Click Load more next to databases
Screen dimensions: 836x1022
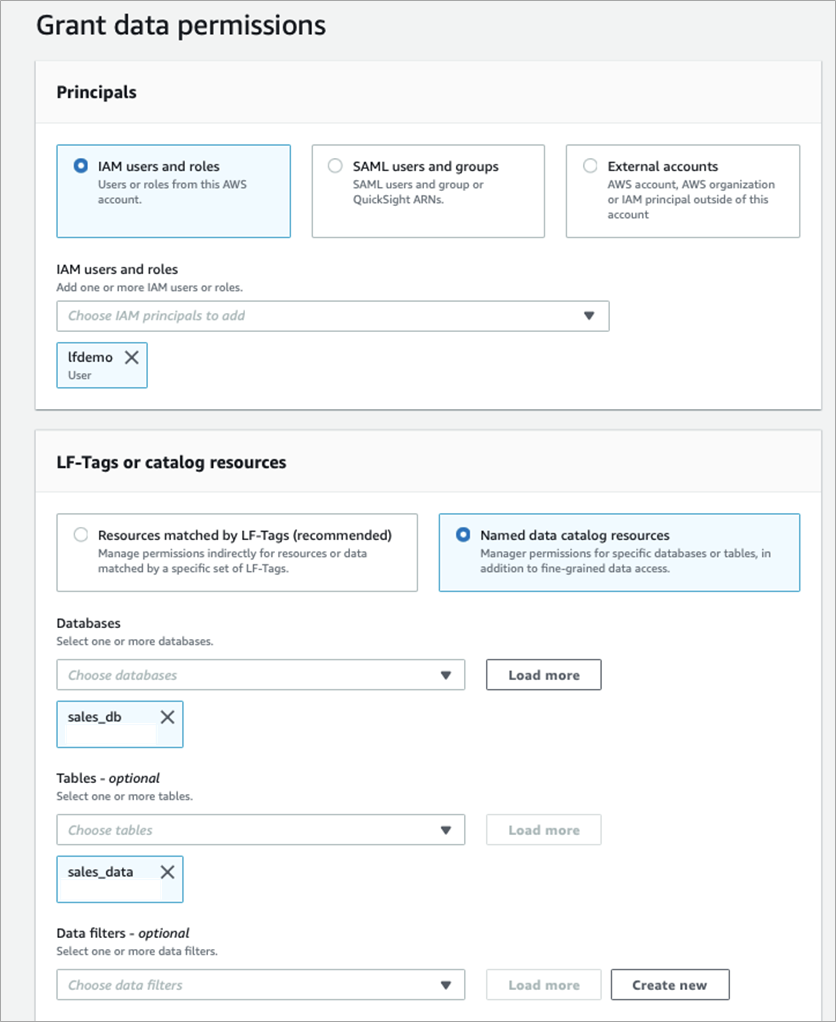[x=543, y=675]
